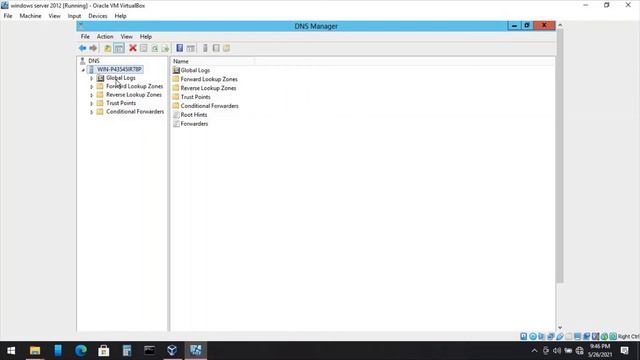Open VirtualBox Input menu

pos(74,16)
